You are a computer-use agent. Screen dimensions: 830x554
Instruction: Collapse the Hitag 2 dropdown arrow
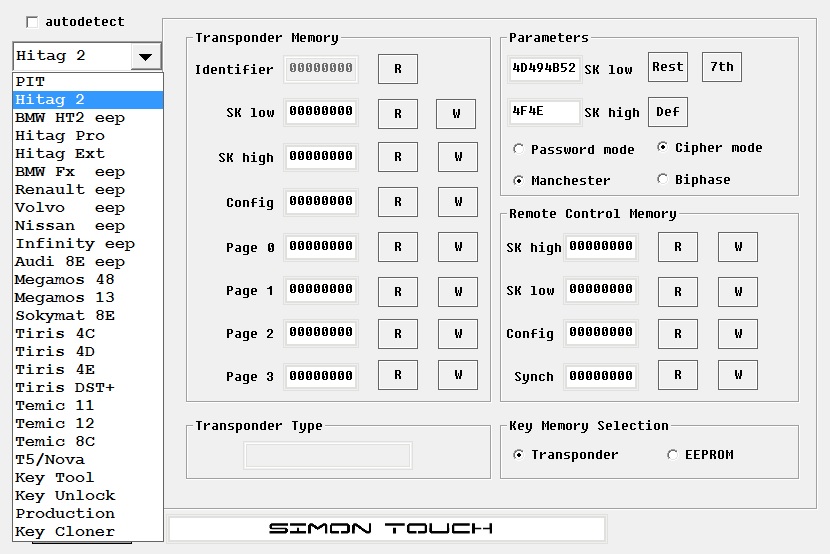click(146, 56)
